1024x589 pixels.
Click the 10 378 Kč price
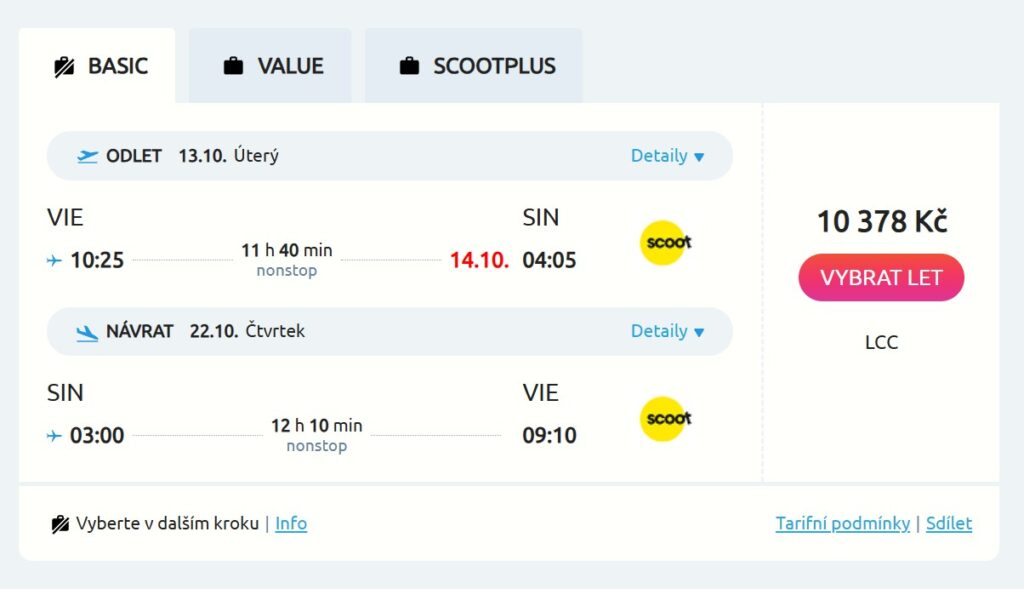(881, 221)
